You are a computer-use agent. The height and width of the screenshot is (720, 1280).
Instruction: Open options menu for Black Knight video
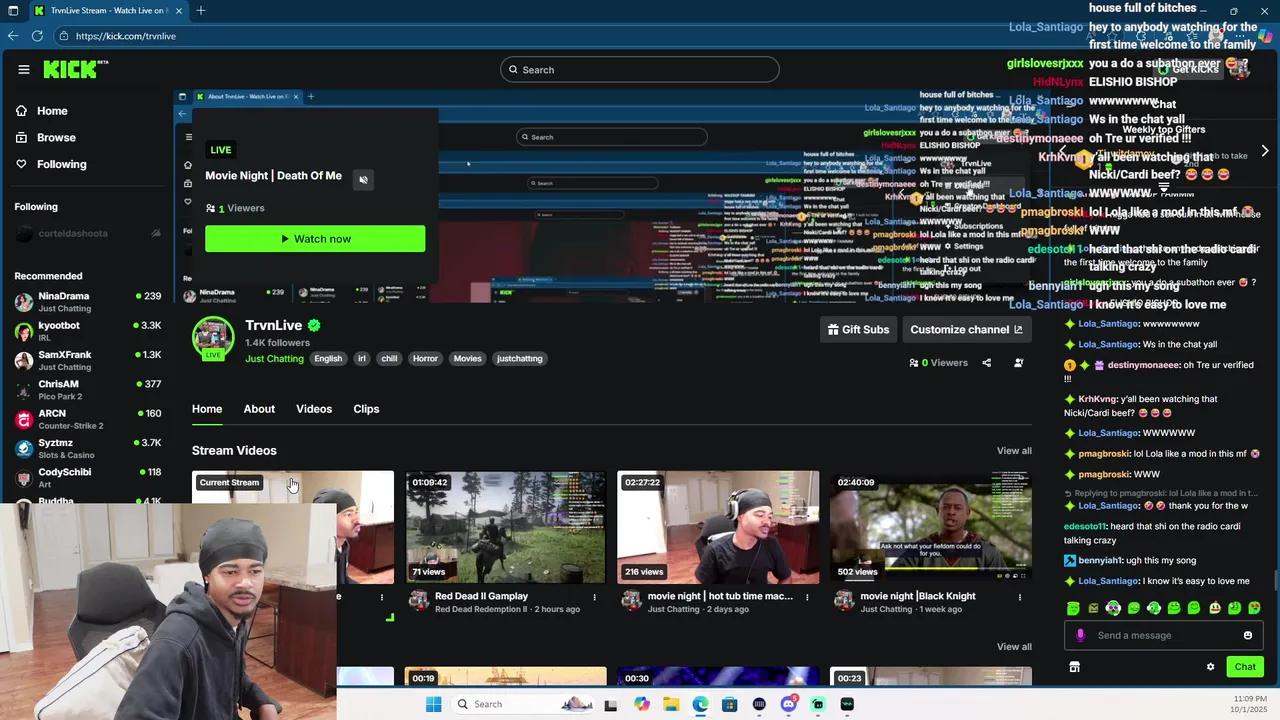(1020, 597)
